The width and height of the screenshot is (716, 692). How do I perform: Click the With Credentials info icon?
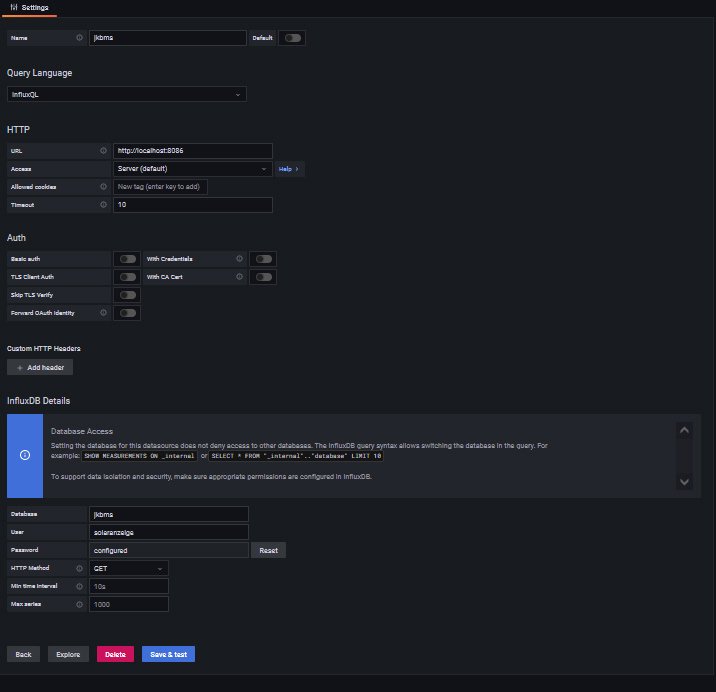point(239,259)
